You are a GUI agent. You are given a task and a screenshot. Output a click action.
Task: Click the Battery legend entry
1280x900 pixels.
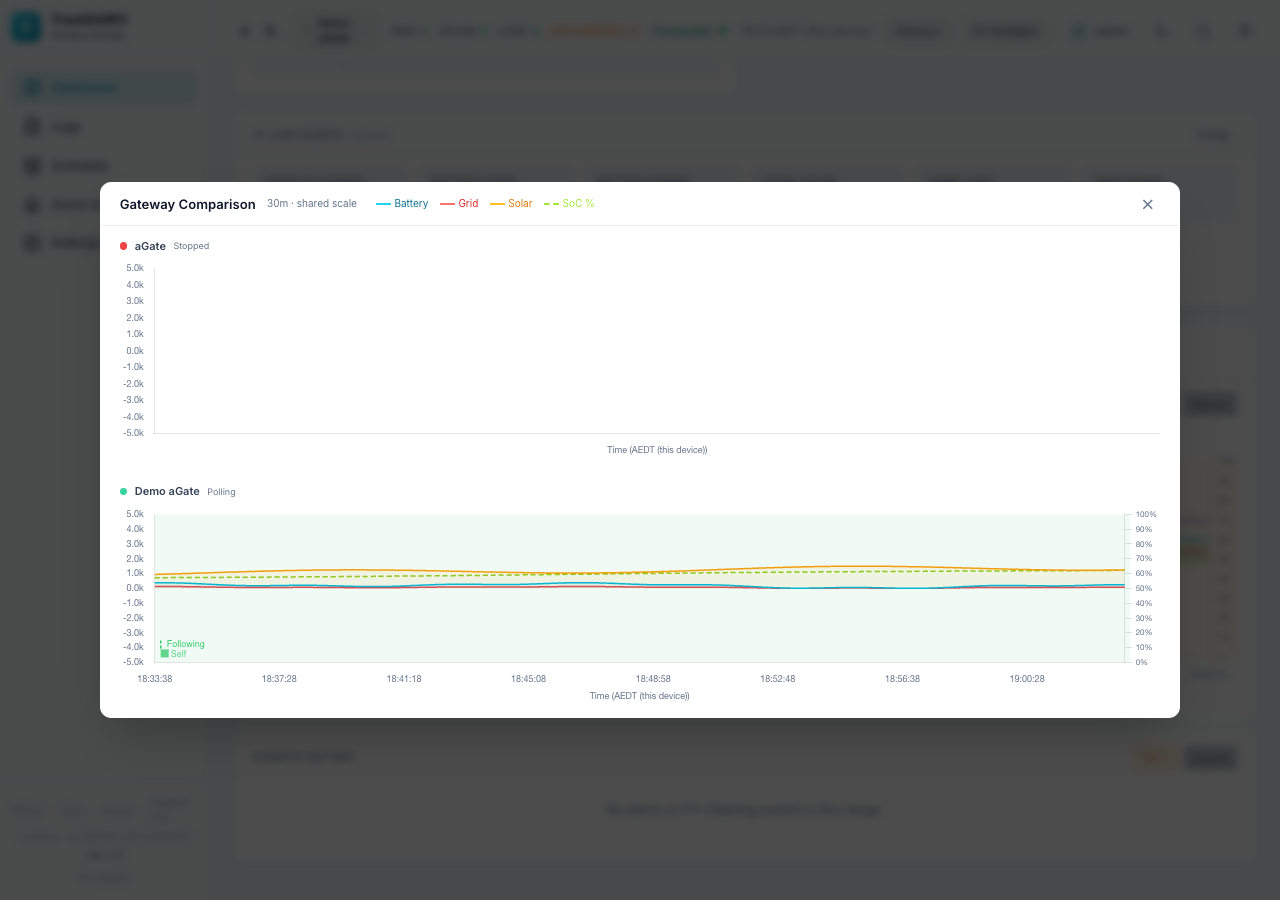pos(402,204)
